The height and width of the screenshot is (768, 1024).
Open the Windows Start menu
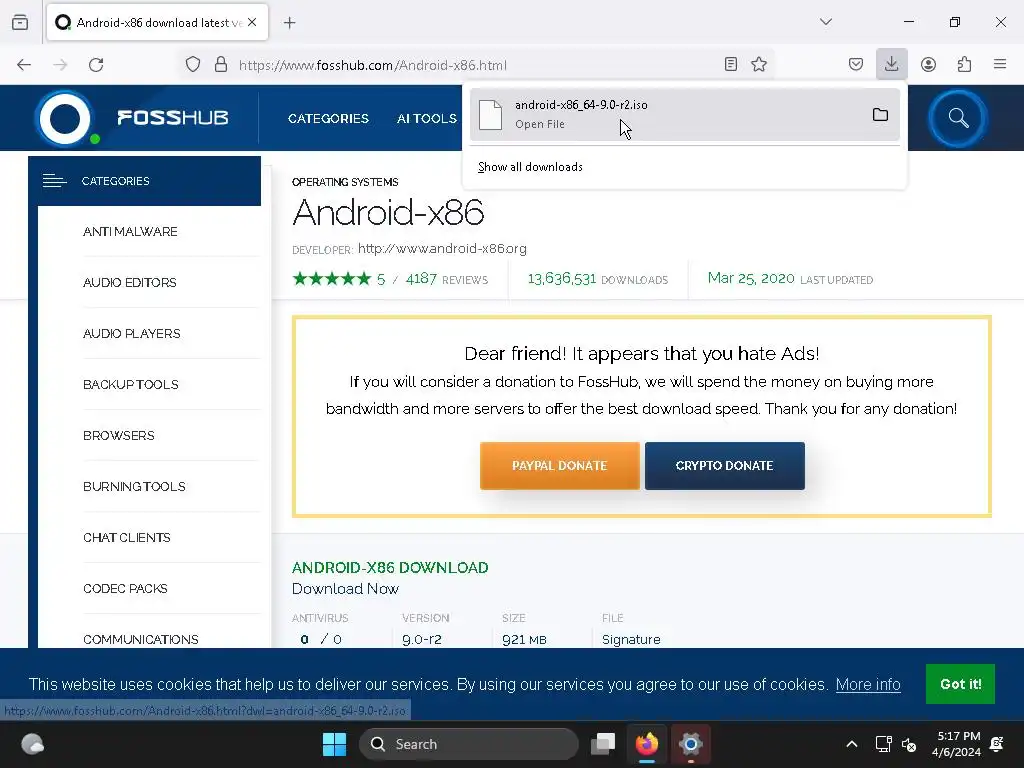334,744
